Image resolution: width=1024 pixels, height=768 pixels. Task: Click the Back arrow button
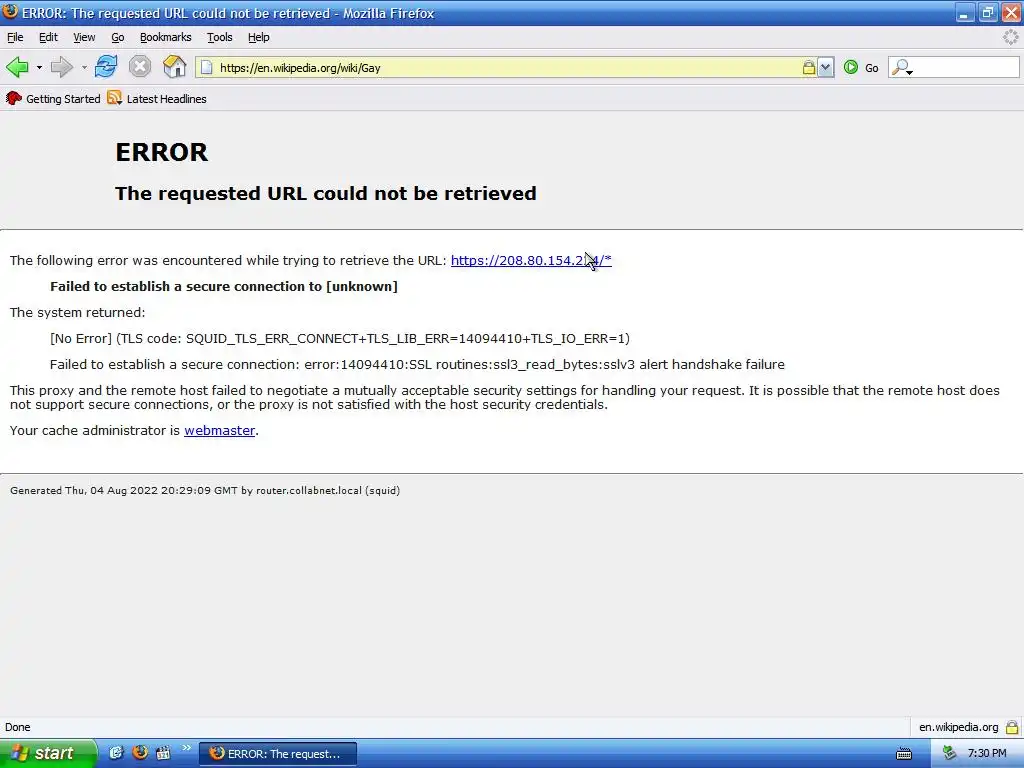point(17,67)
